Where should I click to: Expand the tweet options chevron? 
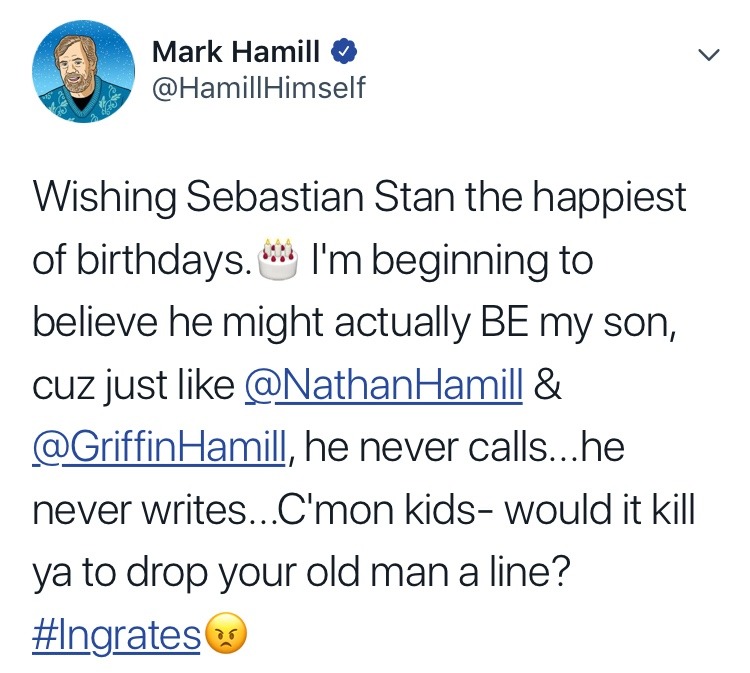[x=707, y=55]
